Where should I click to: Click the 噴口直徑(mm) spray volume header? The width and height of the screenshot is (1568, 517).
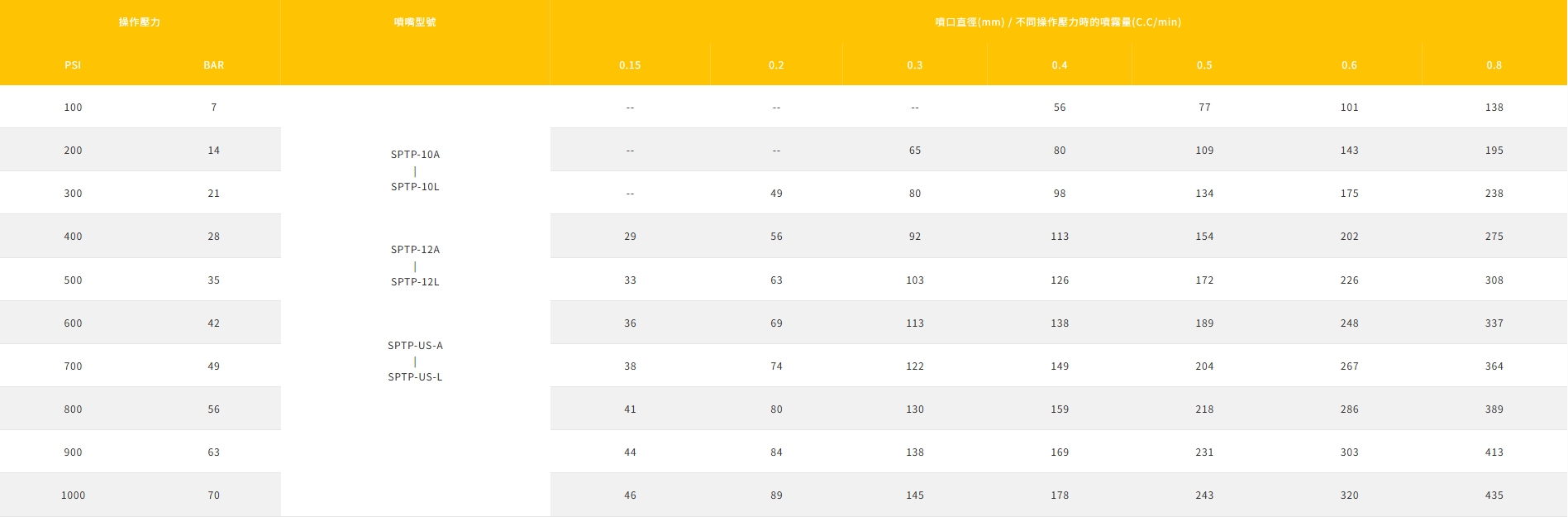pos(1058,22)
